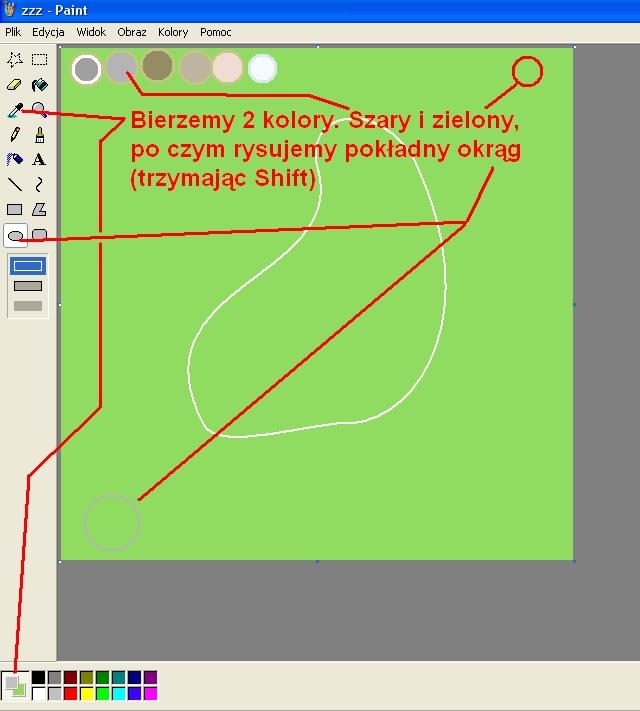Pick white from the palette

[x=39, y=693]
